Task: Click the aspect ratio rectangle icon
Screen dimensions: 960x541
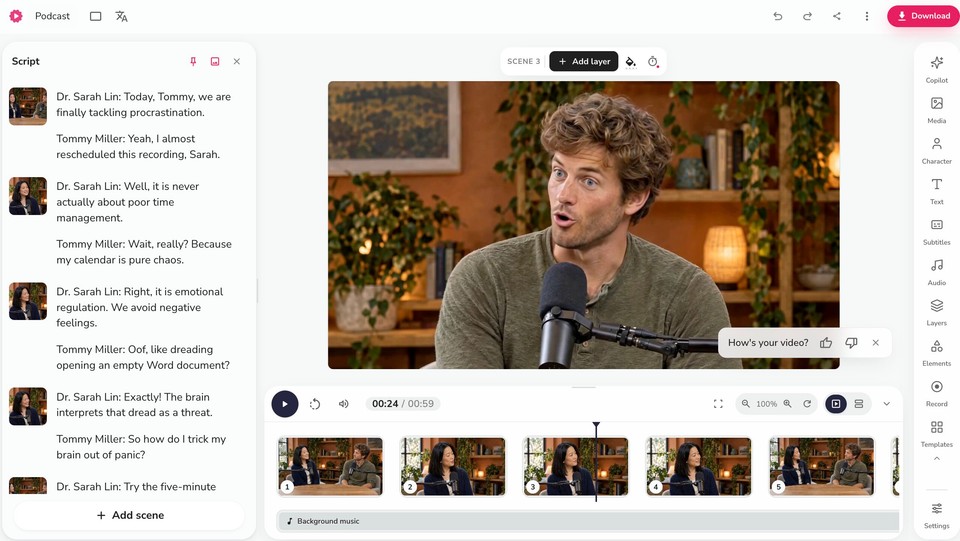Action: click(96, 16)
